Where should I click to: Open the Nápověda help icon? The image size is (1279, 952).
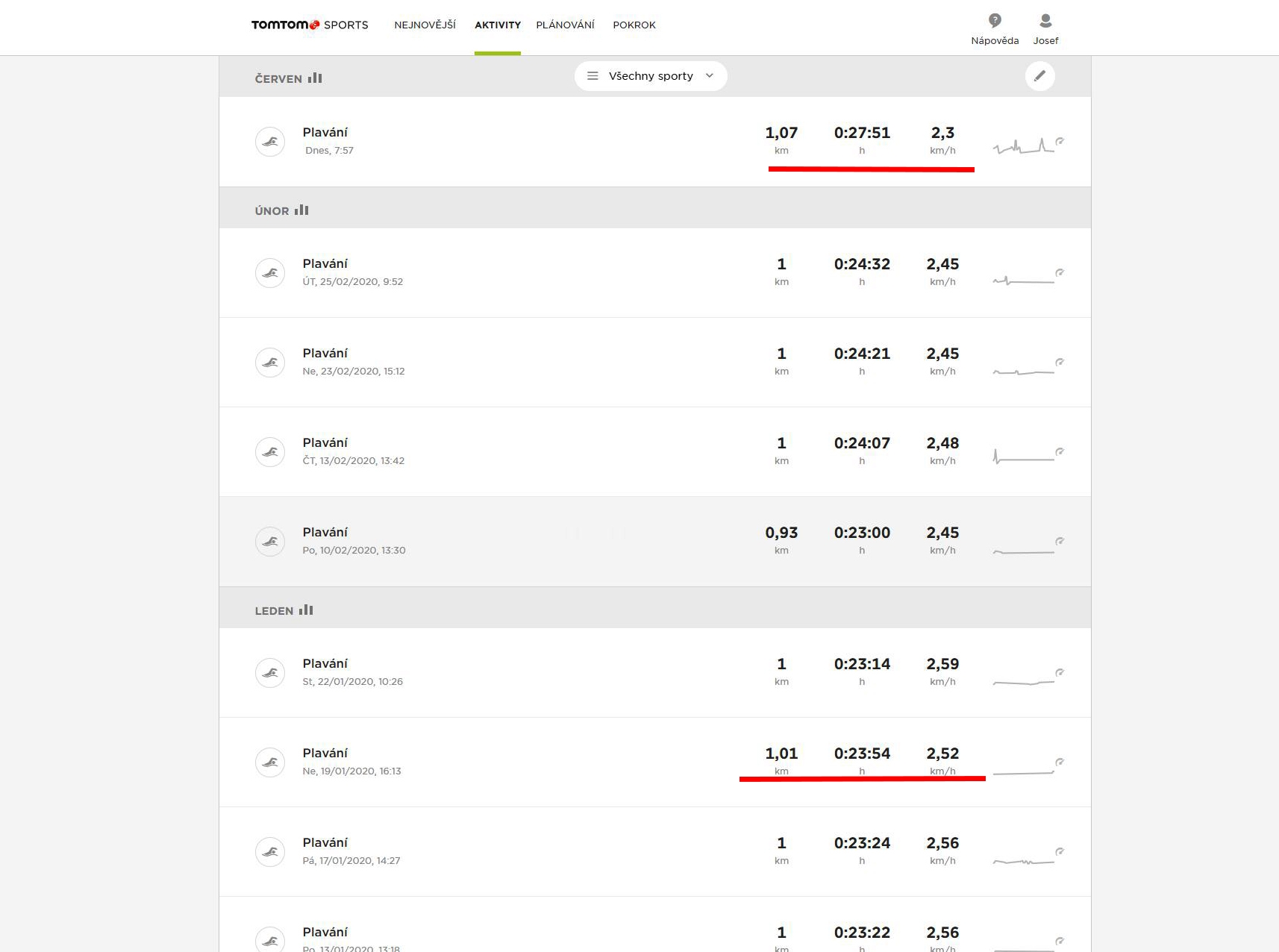coord(994,21)
